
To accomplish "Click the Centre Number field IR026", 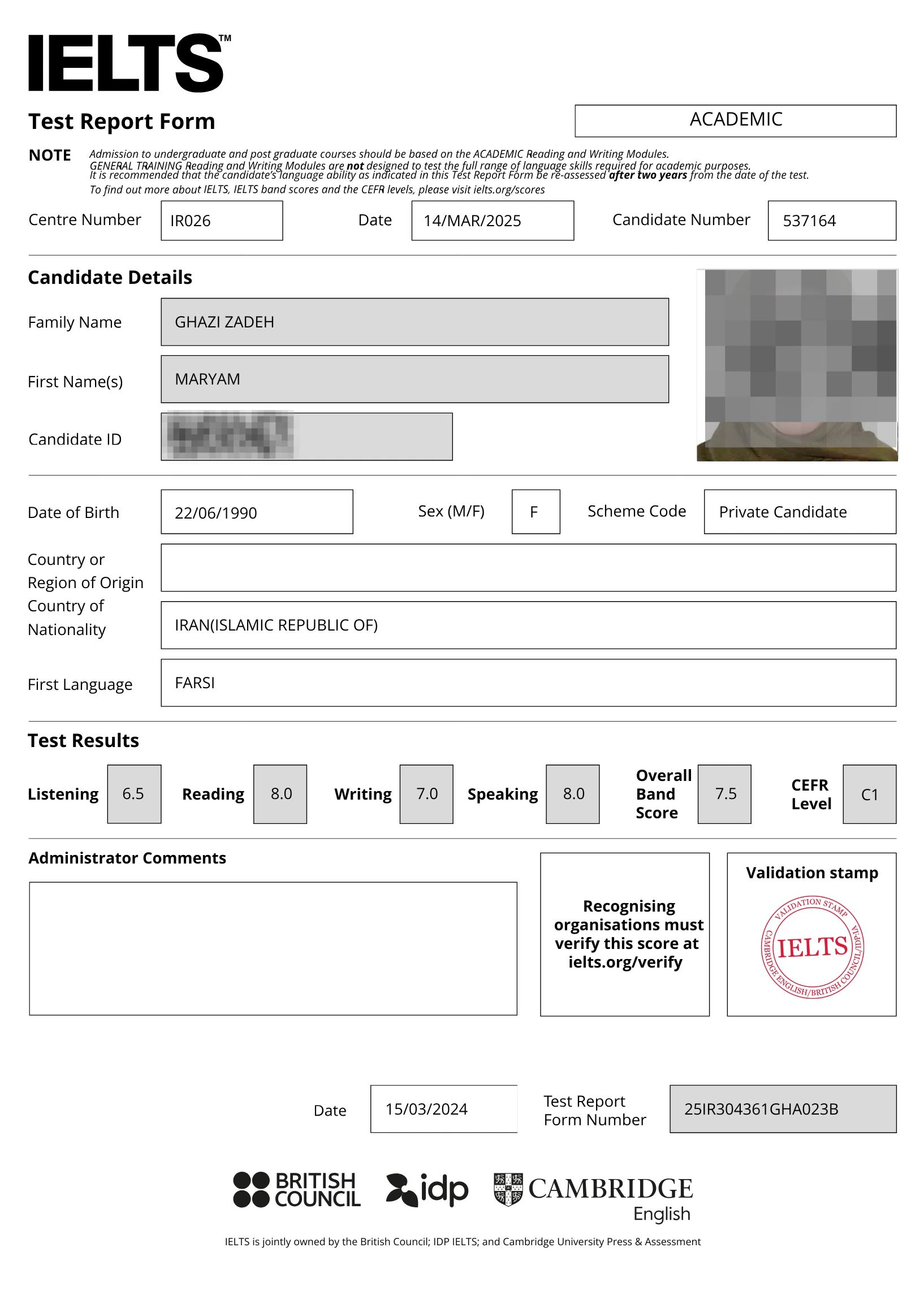I will tap(222, 221).
